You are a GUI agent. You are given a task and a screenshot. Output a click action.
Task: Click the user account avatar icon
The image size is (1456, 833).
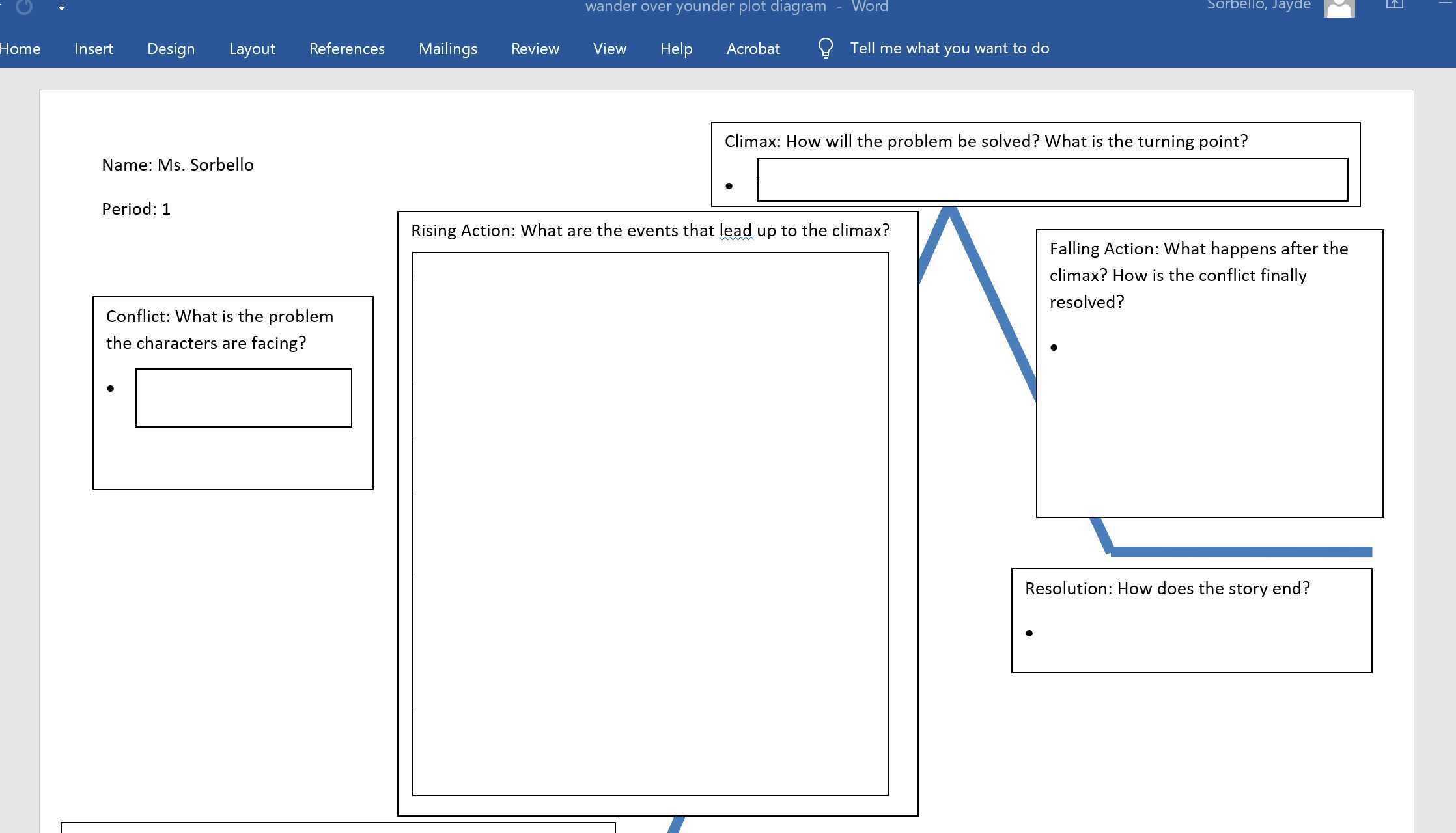click(1339, 8)
